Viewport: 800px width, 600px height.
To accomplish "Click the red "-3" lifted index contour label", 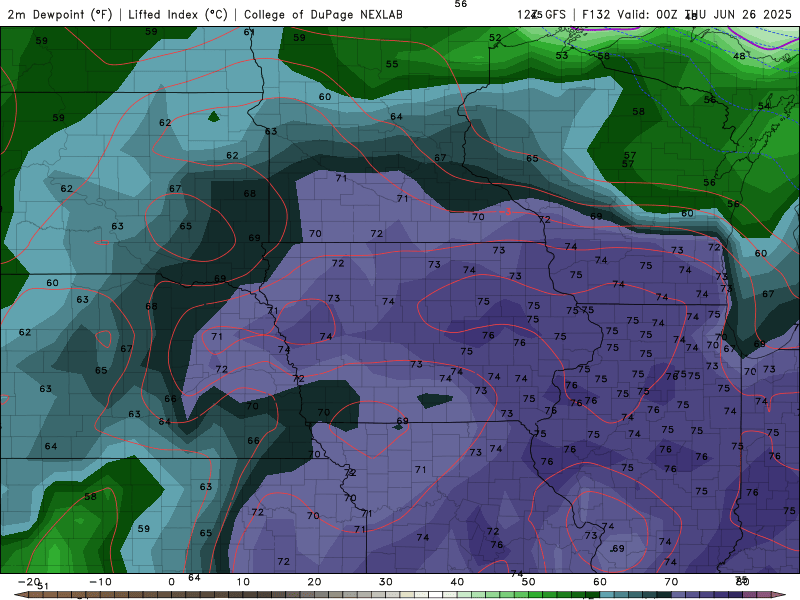I will click(507, 212).
